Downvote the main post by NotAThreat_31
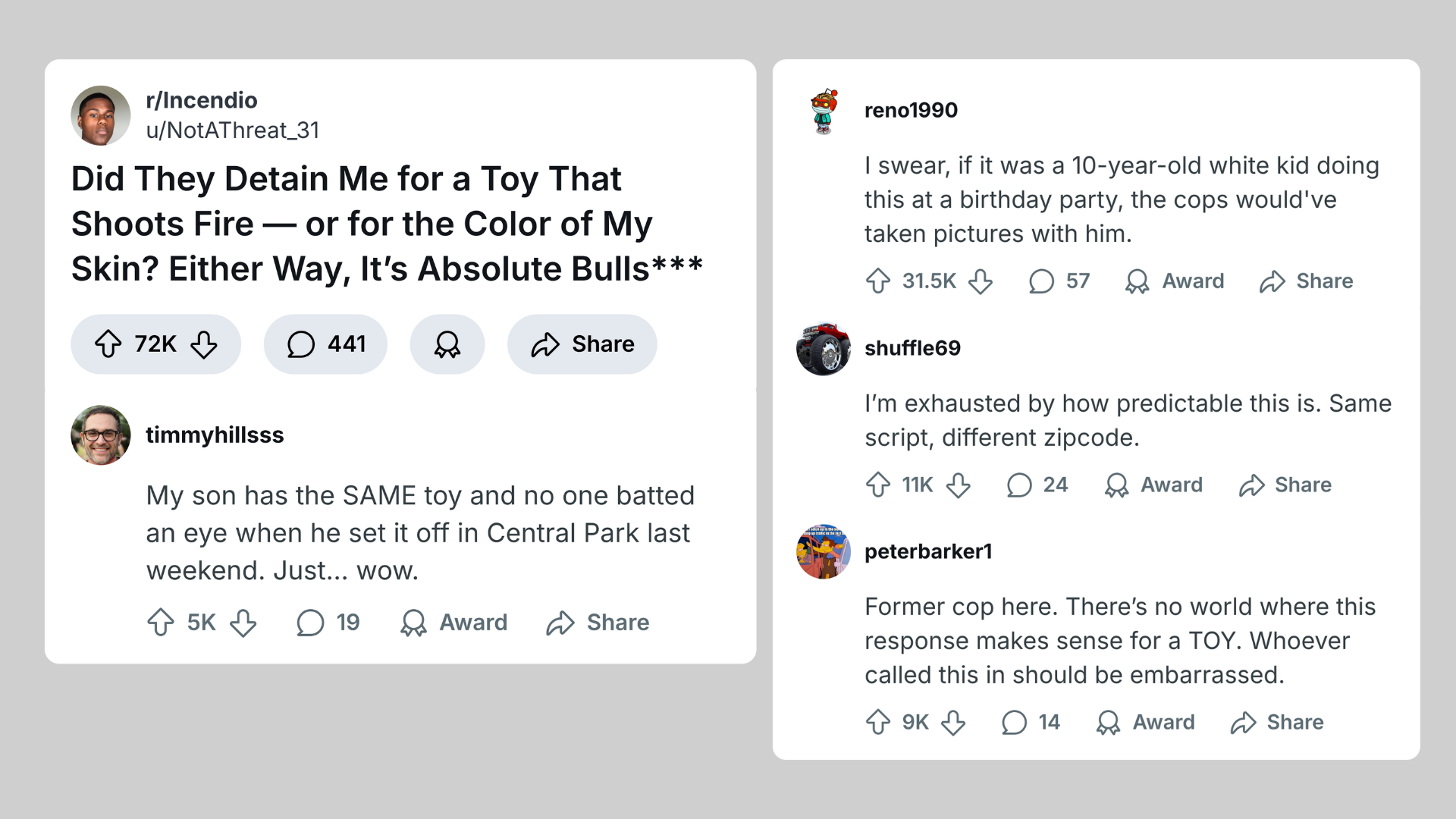Viewport: 1456px width, 819px height. (x=204, y=344)
